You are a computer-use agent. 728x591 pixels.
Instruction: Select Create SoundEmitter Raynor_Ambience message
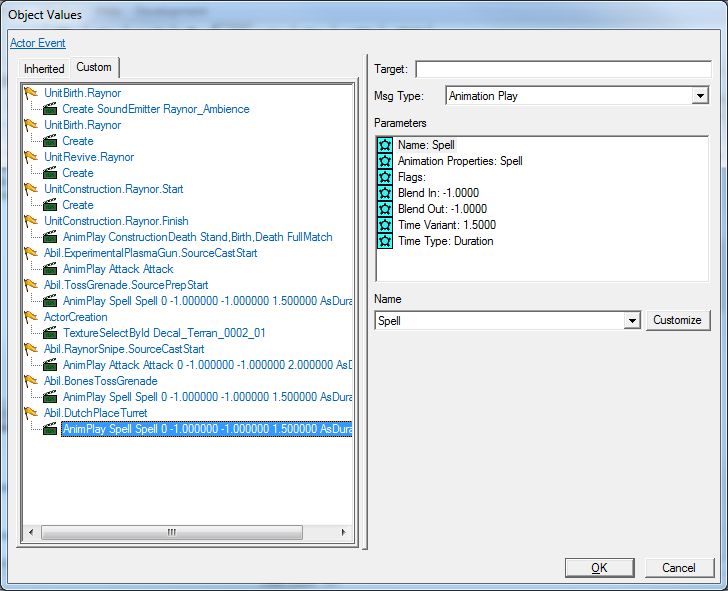(156, 109)
